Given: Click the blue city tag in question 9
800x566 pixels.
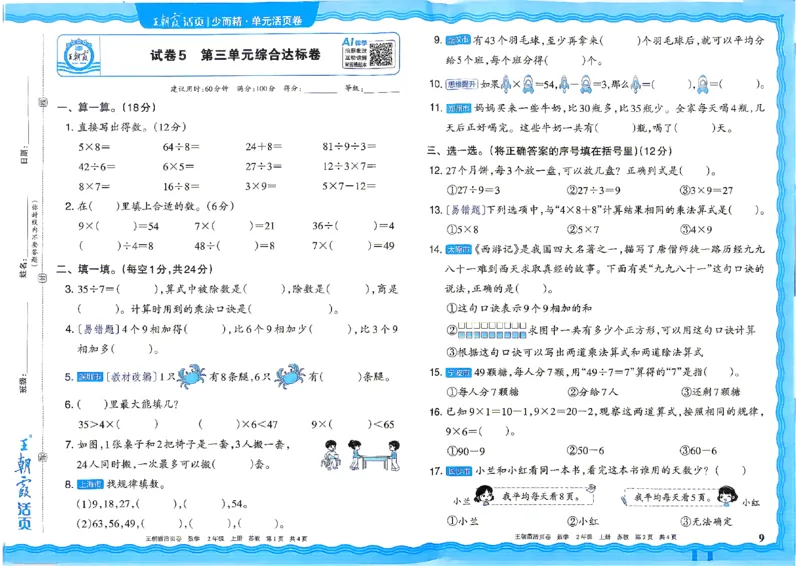Looking at the screenshot, I should (458, 40).
